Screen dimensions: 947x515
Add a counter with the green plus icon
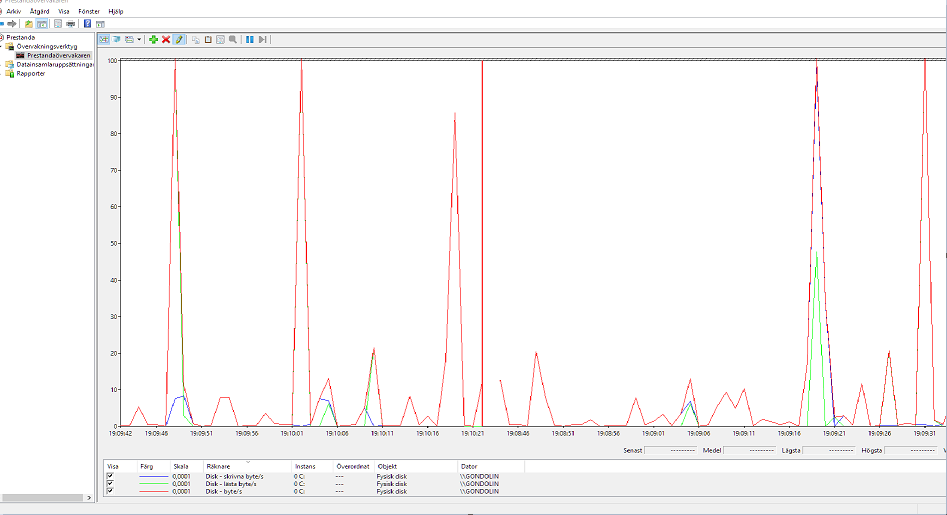point(153,39)
